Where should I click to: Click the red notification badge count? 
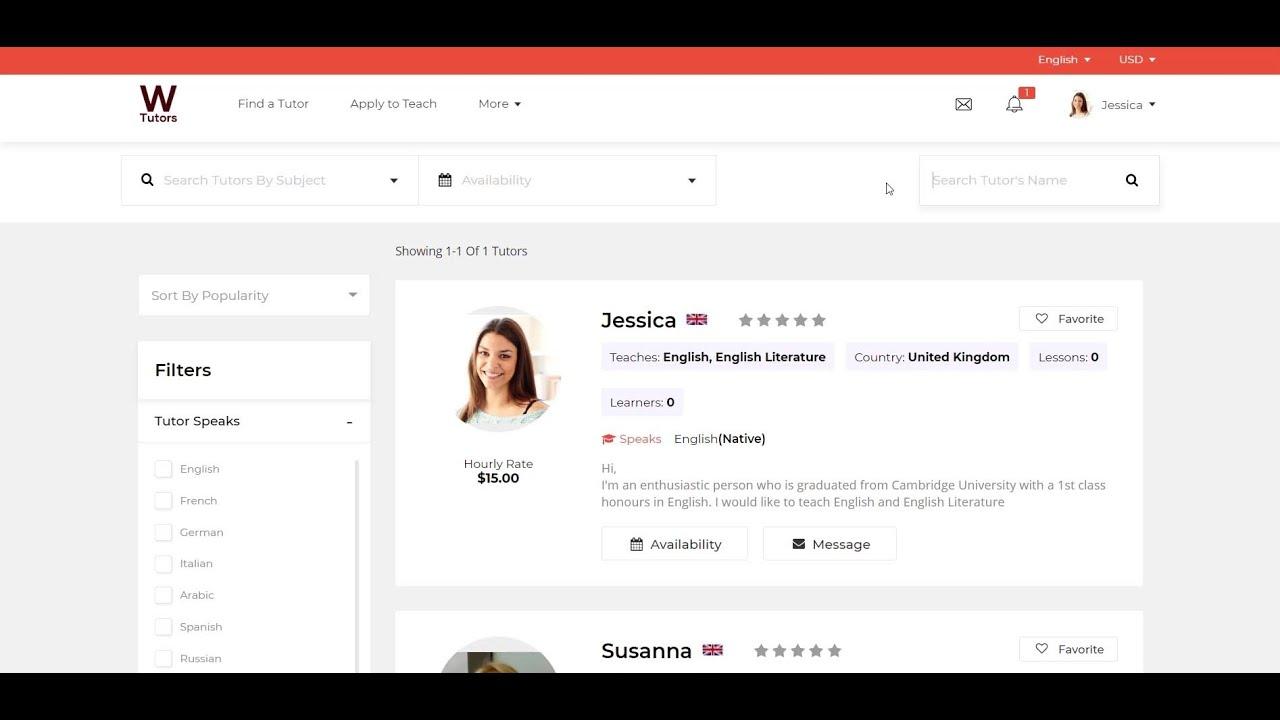[x=1027, y=93]
